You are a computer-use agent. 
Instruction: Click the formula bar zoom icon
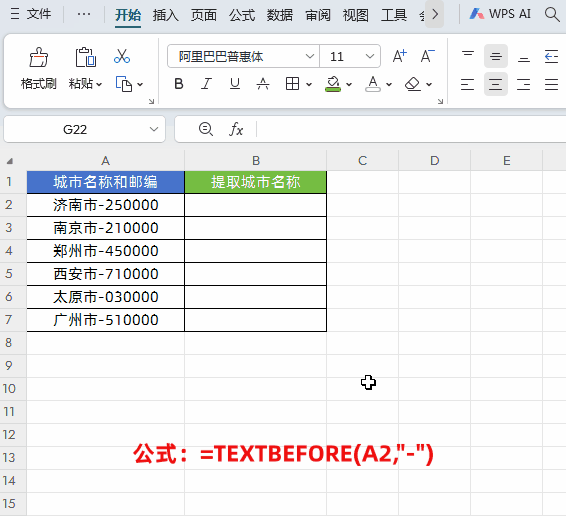pyautogui.click(x=206, y=129)
